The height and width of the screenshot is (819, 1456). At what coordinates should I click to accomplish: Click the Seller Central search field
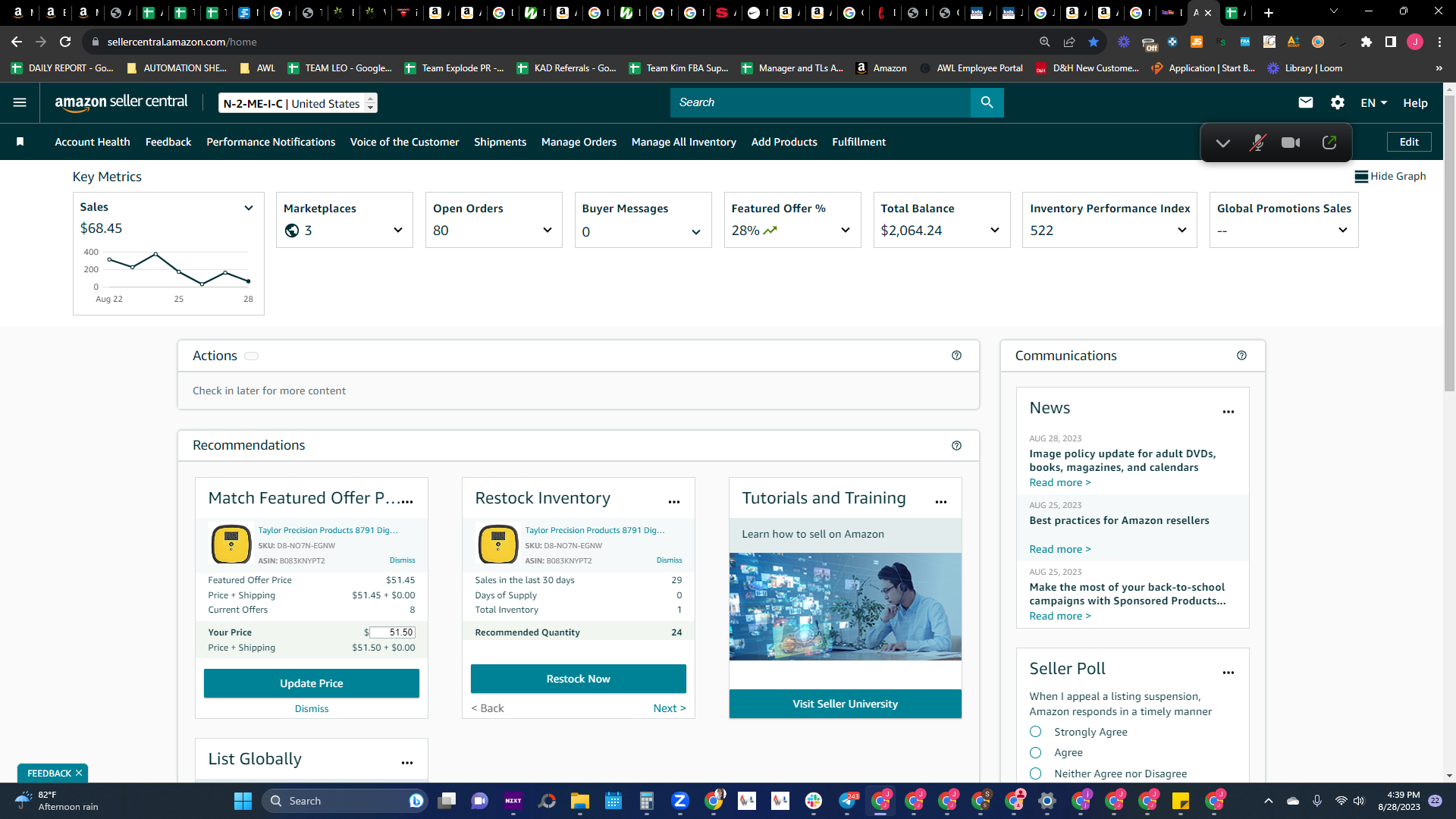coord(821,102)
